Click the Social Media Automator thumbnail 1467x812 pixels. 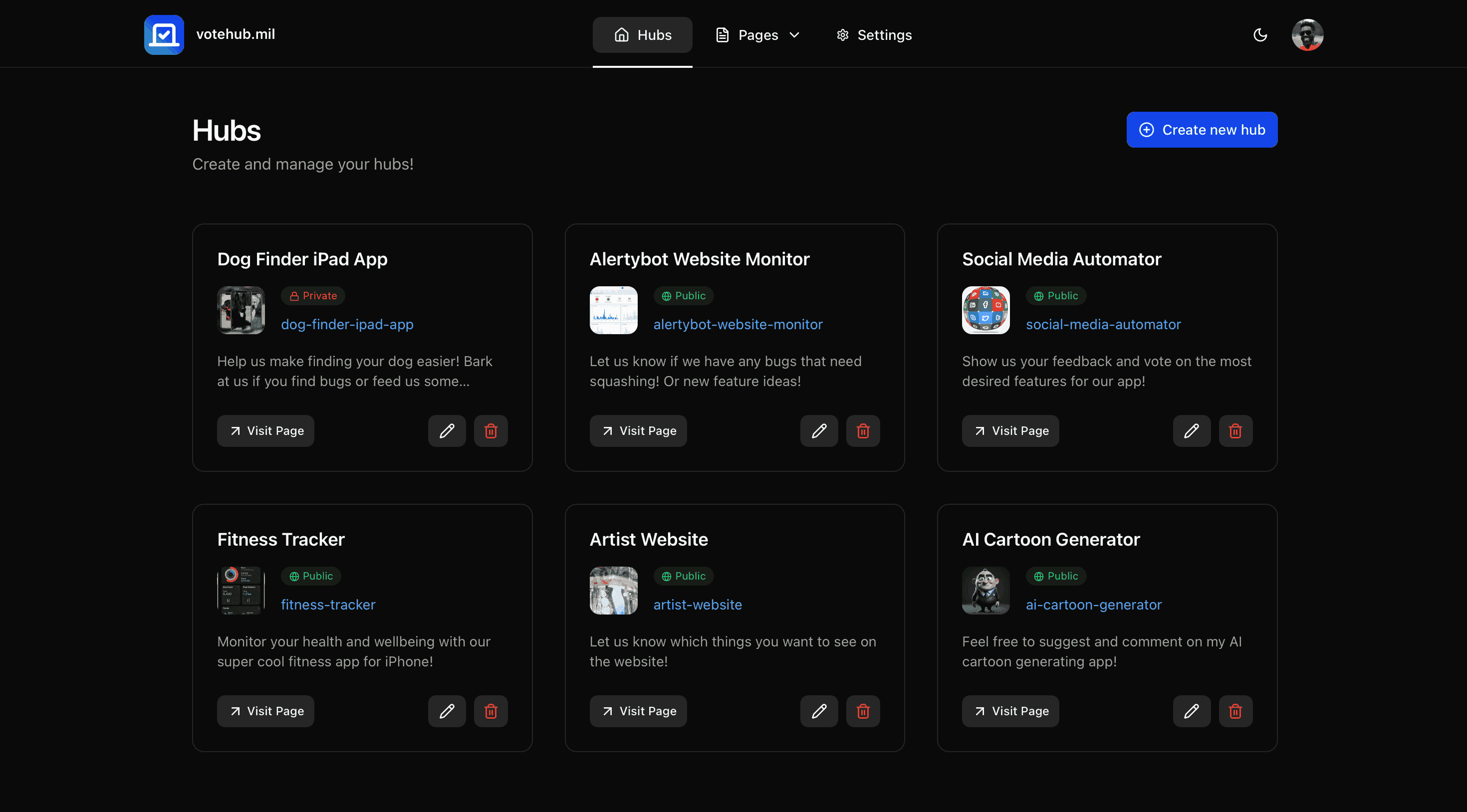click(x=986, y=310)
